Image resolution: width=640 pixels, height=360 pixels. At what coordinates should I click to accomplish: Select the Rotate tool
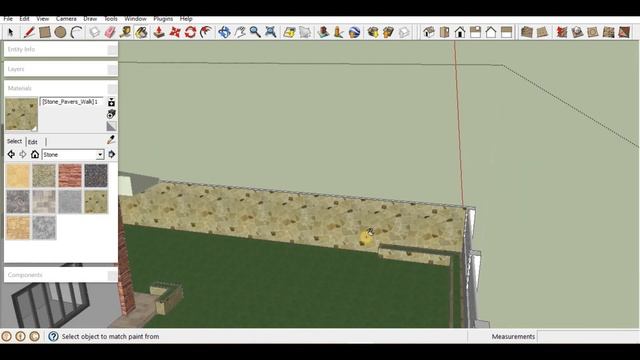click(x=190, y=32)
